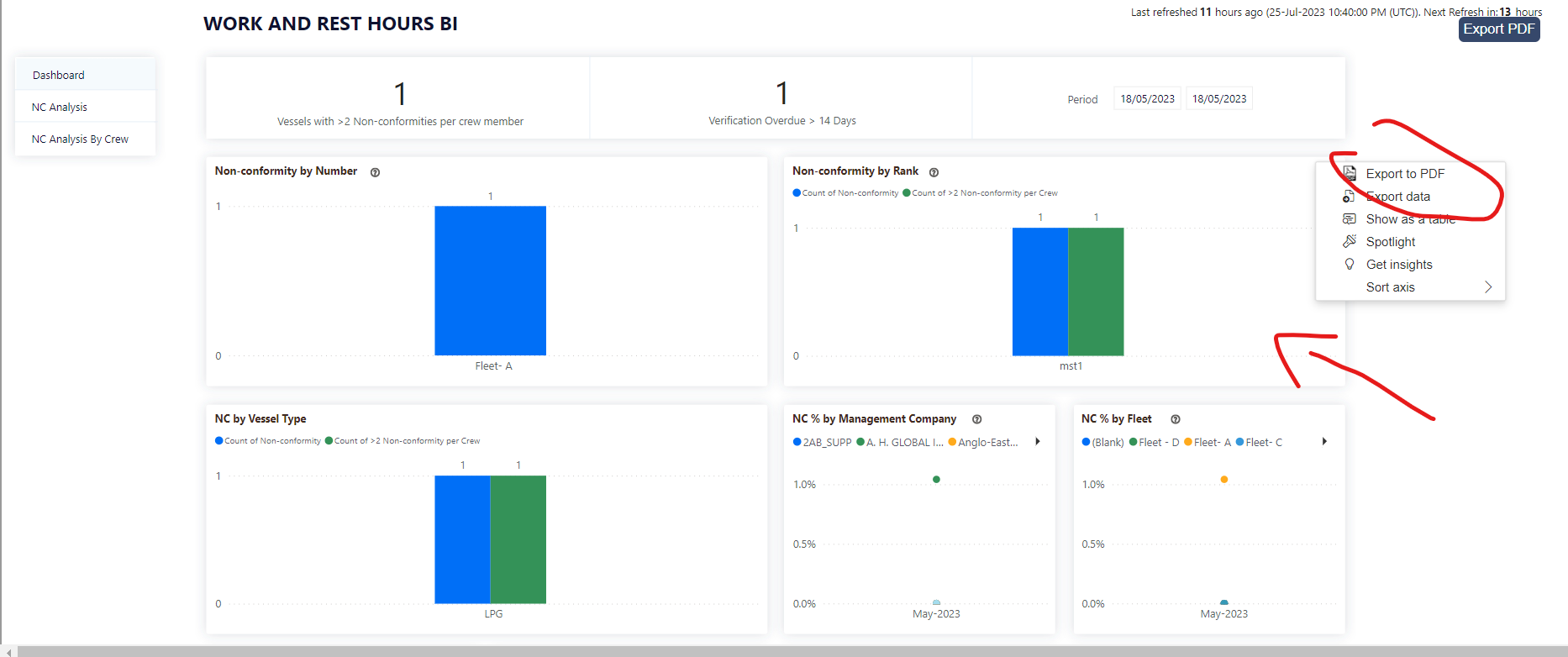Click the Period start date field
Image resolution: width=1568 pixels, height=657 pixels.
tap(1147, 98)
